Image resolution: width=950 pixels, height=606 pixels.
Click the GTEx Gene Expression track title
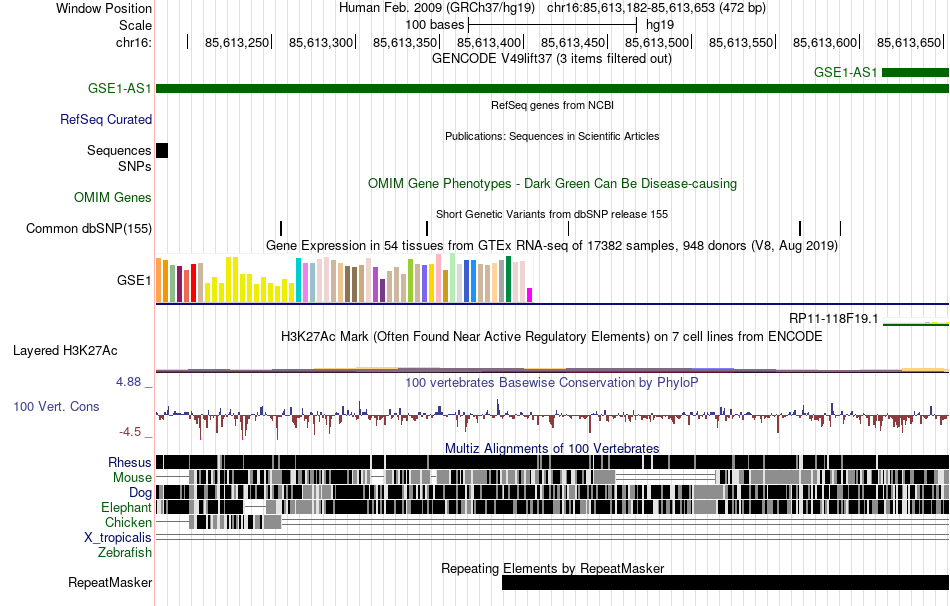[552, 246]
